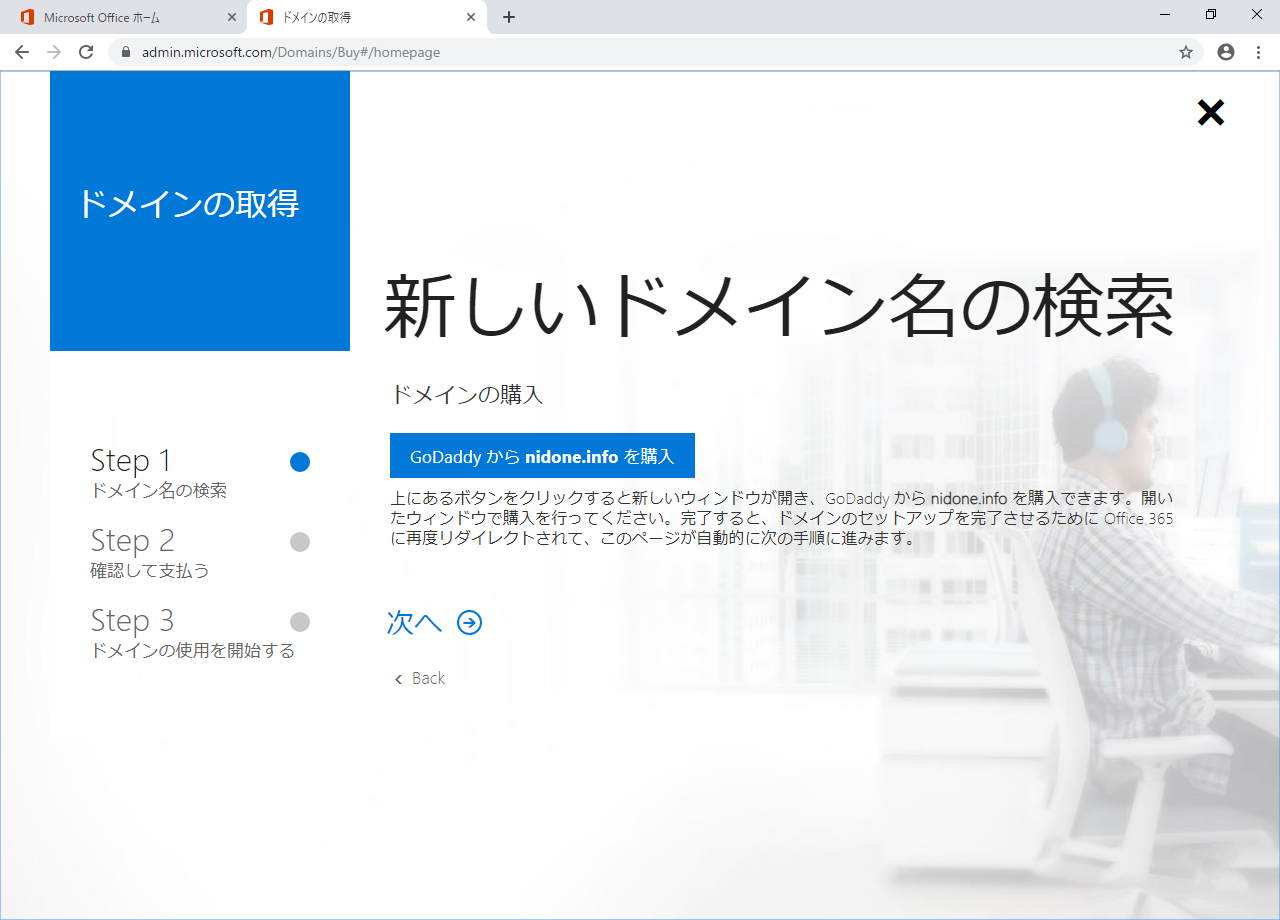Minimize the Chrome window
The height and width of the screenshot is (920, 1280).
pyautogui.click(x=1164, y=15)
